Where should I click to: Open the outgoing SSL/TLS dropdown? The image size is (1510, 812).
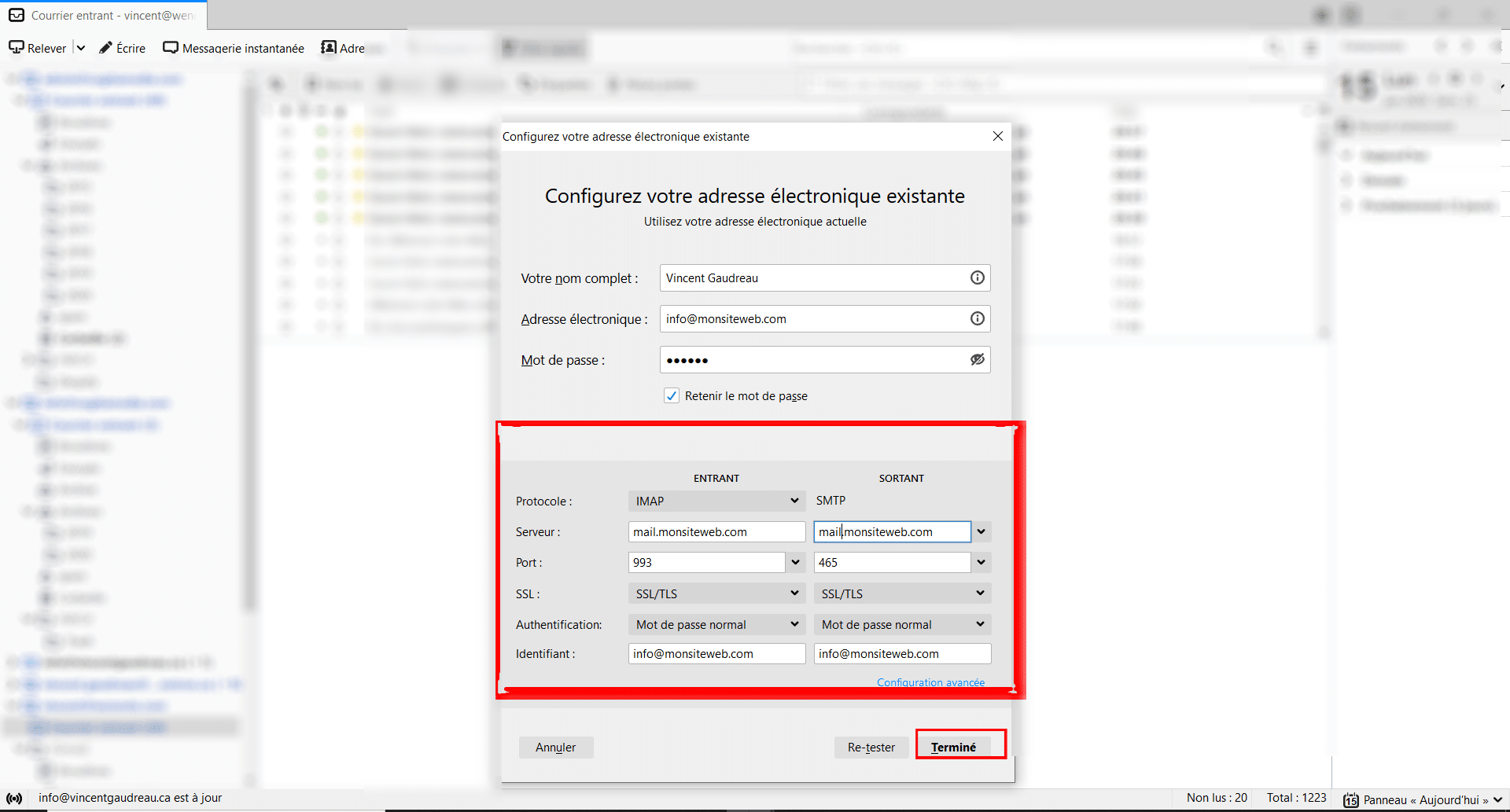point(901,593)
